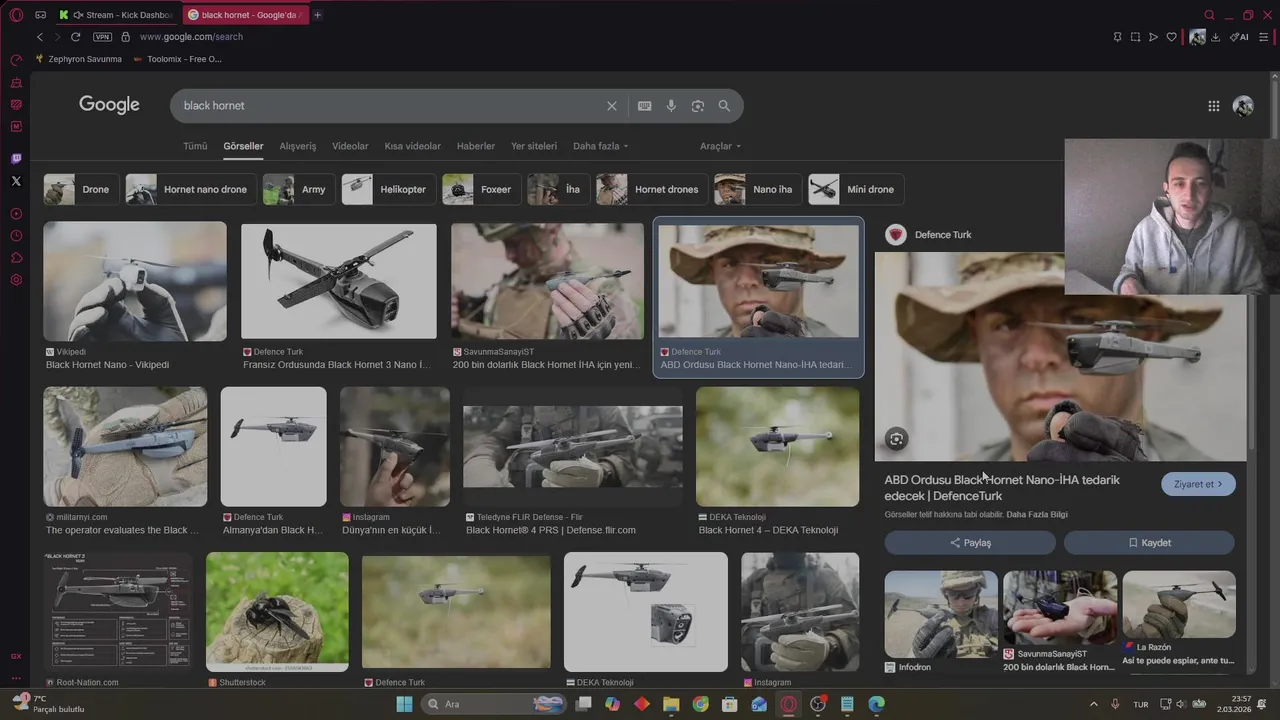1280x720 pixels.
Task: Open the Windows Start menu
Action: coord(404,704)
